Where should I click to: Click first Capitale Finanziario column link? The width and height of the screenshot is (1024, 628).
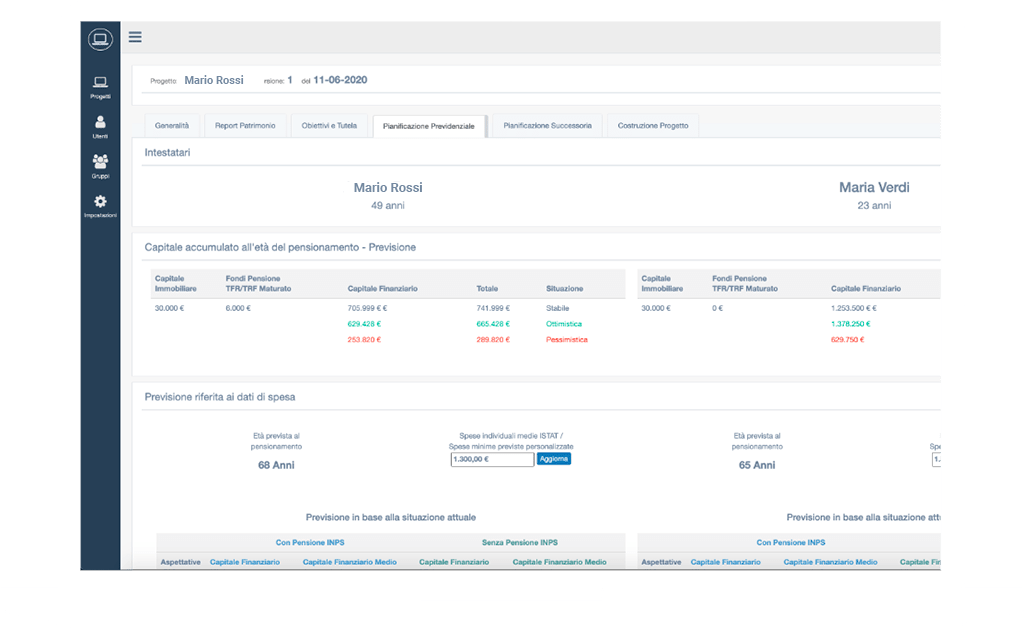tap(245, 562)
